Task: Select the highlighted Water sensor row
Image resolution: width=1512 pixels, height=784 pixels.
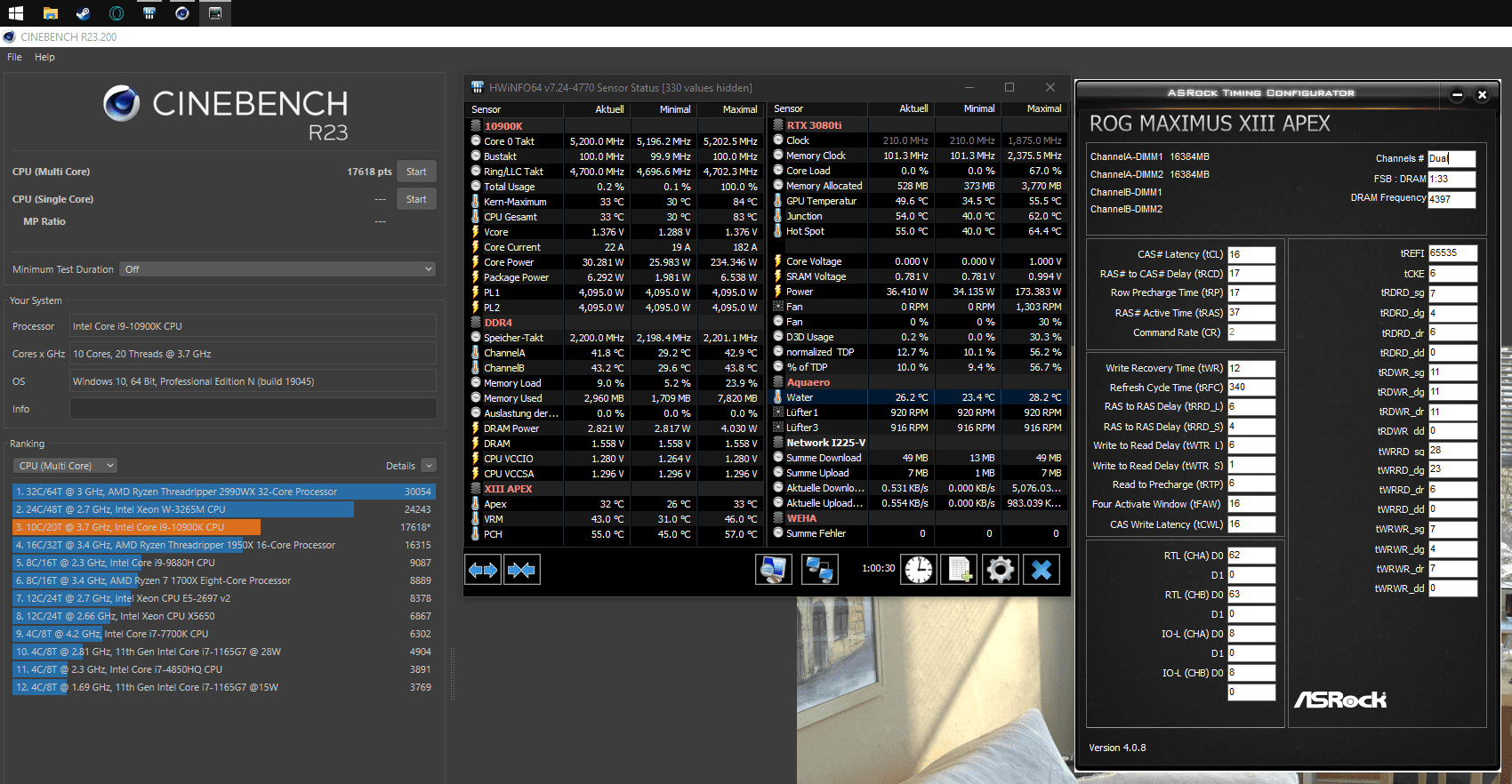Action: click(x=918, y=397)
